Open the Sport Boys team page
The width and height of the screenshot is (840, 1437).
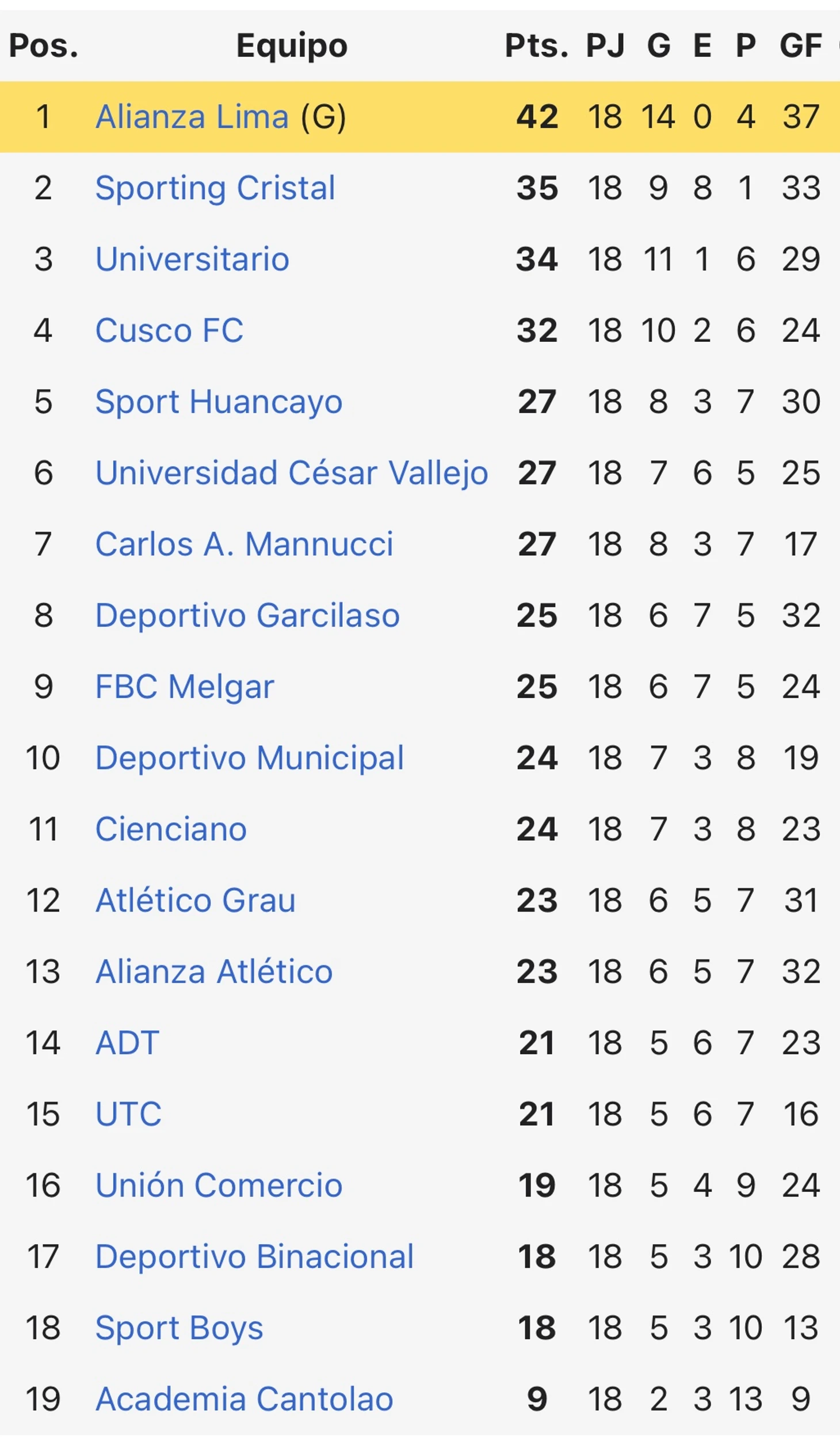click(179, 1328)
